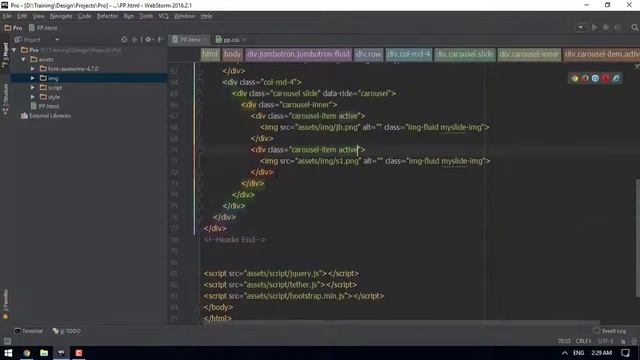Open the Terminal tool window
The width and height of the screenshot is (640, 360).
pos(29,331)
